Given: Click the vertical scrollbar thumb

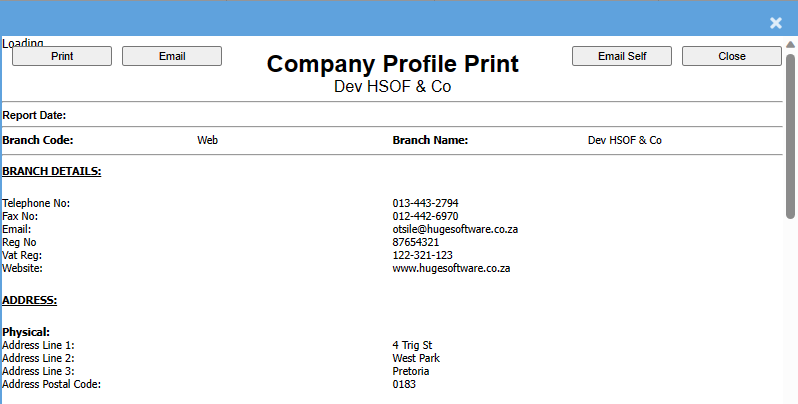Looking at the screenshot, I should (790, 135).
